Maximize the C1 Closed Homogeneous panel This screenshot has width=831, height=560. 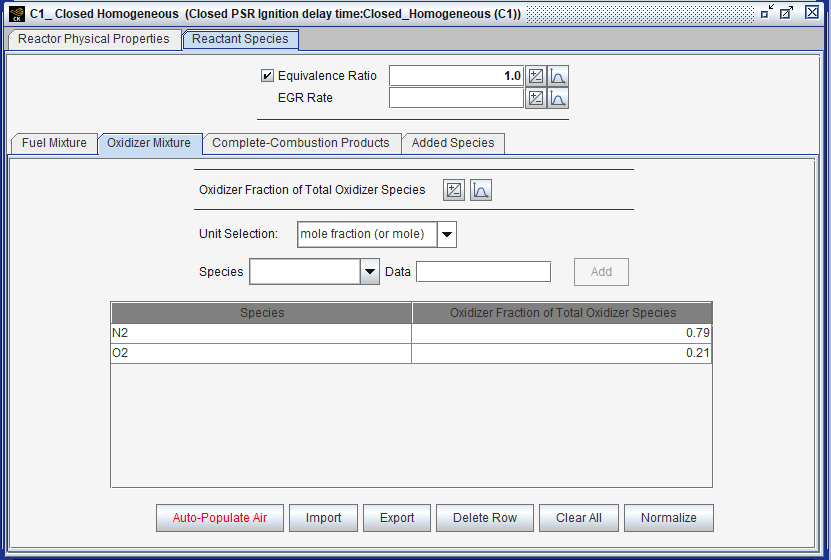[786, 12]
